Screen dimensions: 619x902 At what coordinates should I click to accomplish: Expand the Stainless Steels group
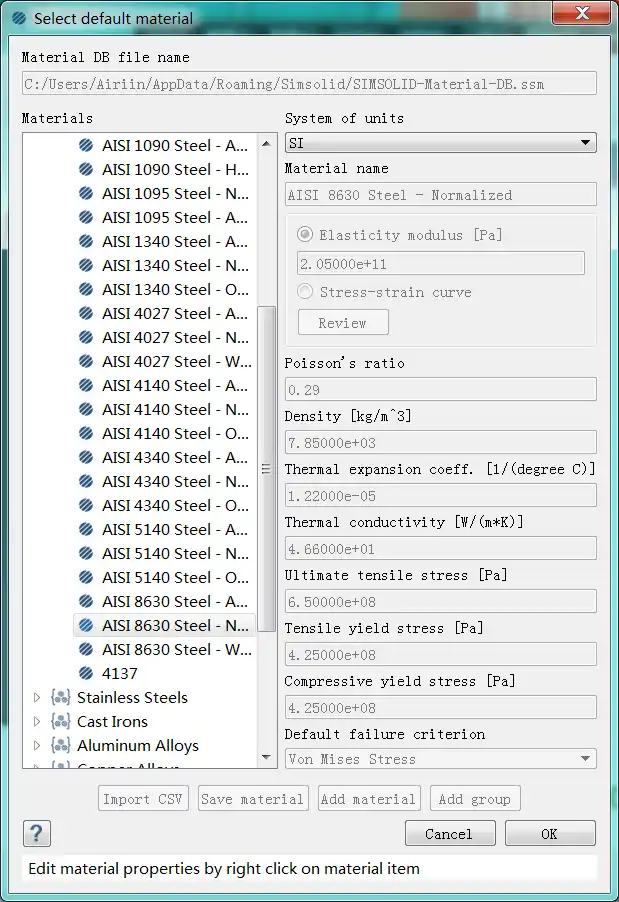point(37,697)
